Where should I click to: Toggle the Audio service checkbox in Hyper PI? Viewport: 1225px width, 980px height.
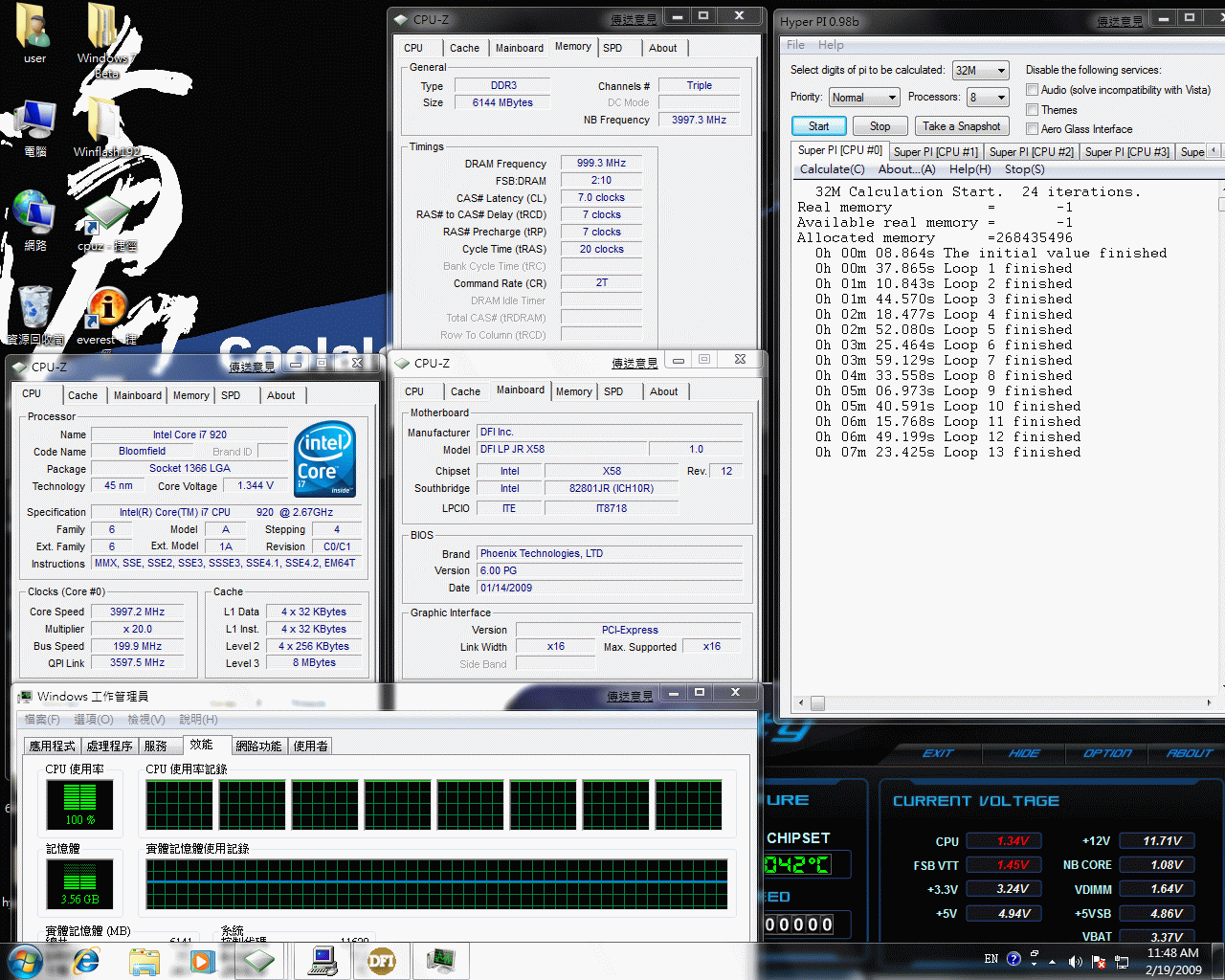[x=1032, y=89]
